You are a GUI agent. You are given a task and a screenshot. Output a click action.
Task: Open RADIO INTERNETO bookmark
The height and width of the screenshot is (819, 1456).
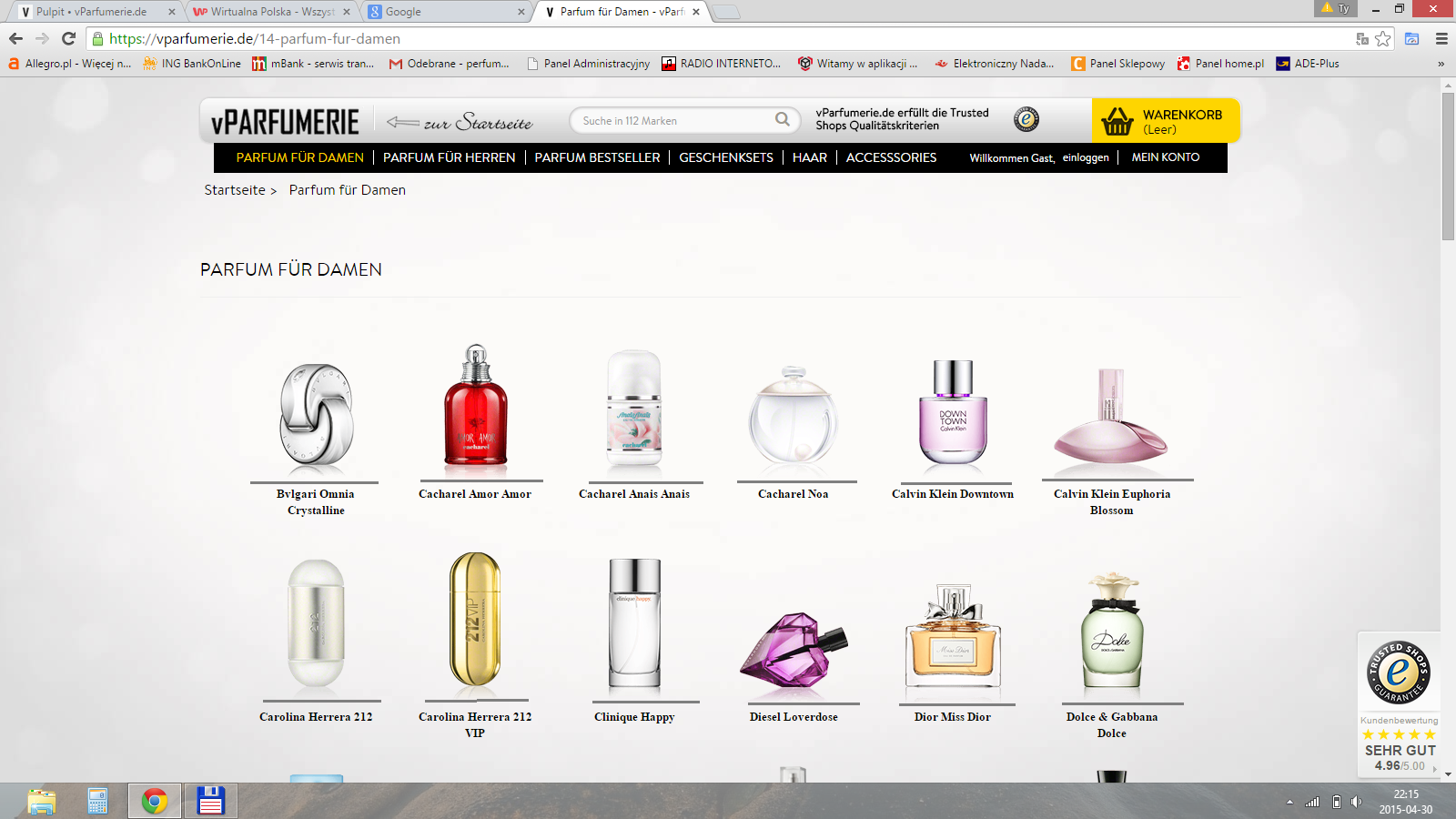pyautogui.click(x=721, y=64)
